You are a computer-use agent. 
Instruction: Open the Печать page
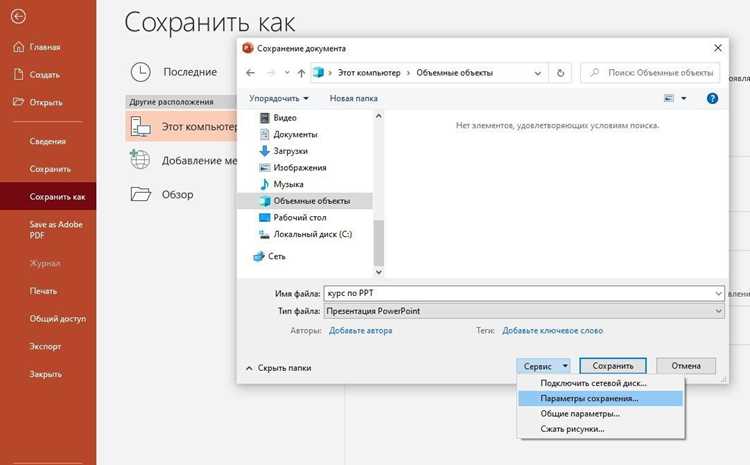tap(43, 291)
